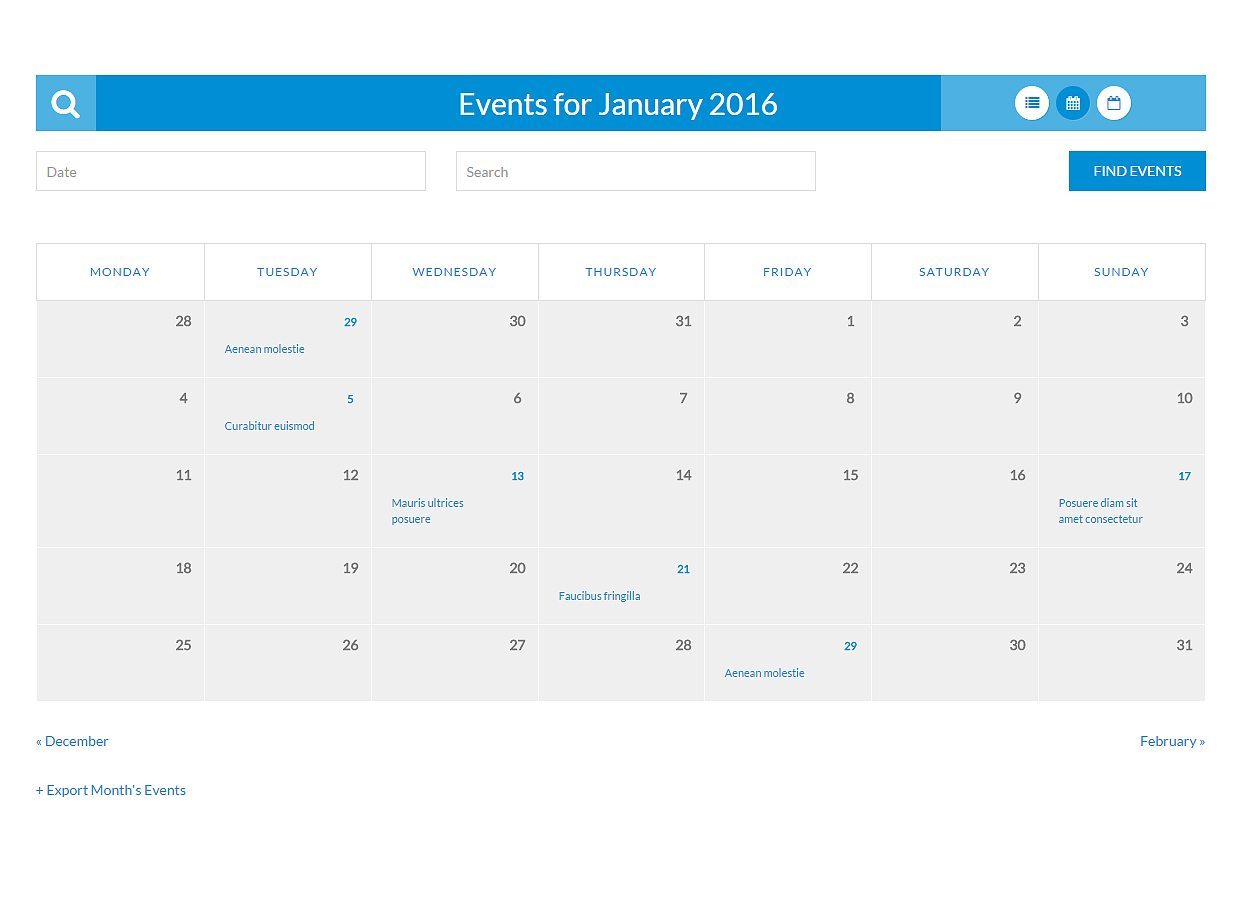Viewport: 1247px width, 906px height.
Task: Select day cell 4 on Monday
Action: [120, 416]
